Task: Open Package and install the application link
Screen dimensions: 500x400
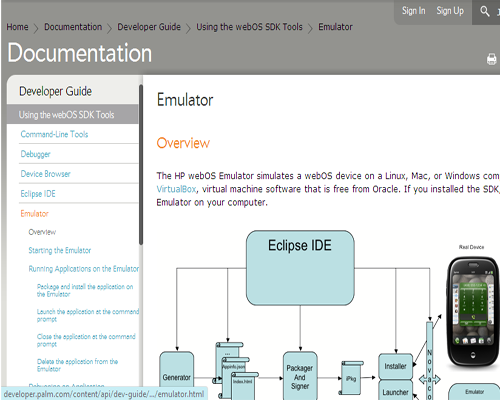Action: tap(85, 290)
